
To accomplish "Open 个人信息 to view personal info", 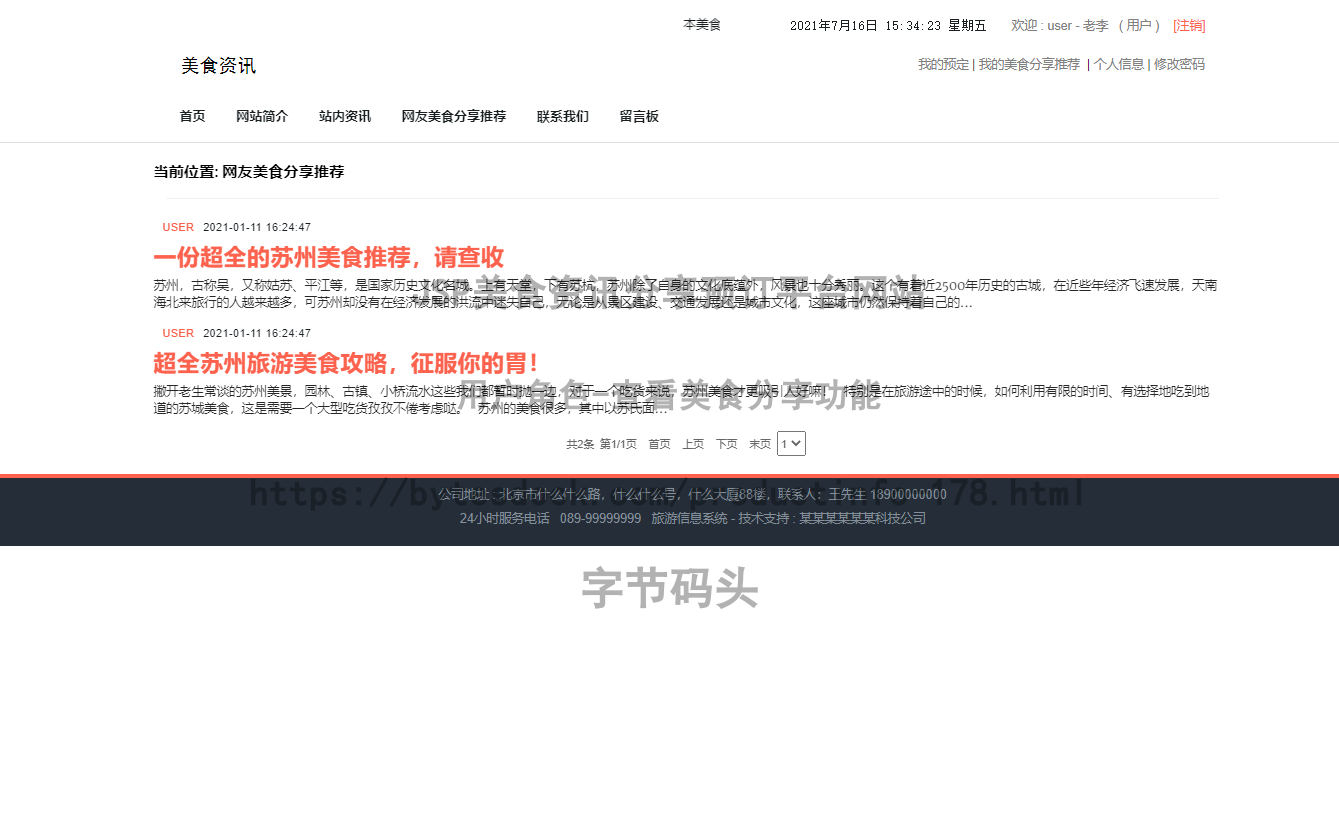I will 1118,64.
